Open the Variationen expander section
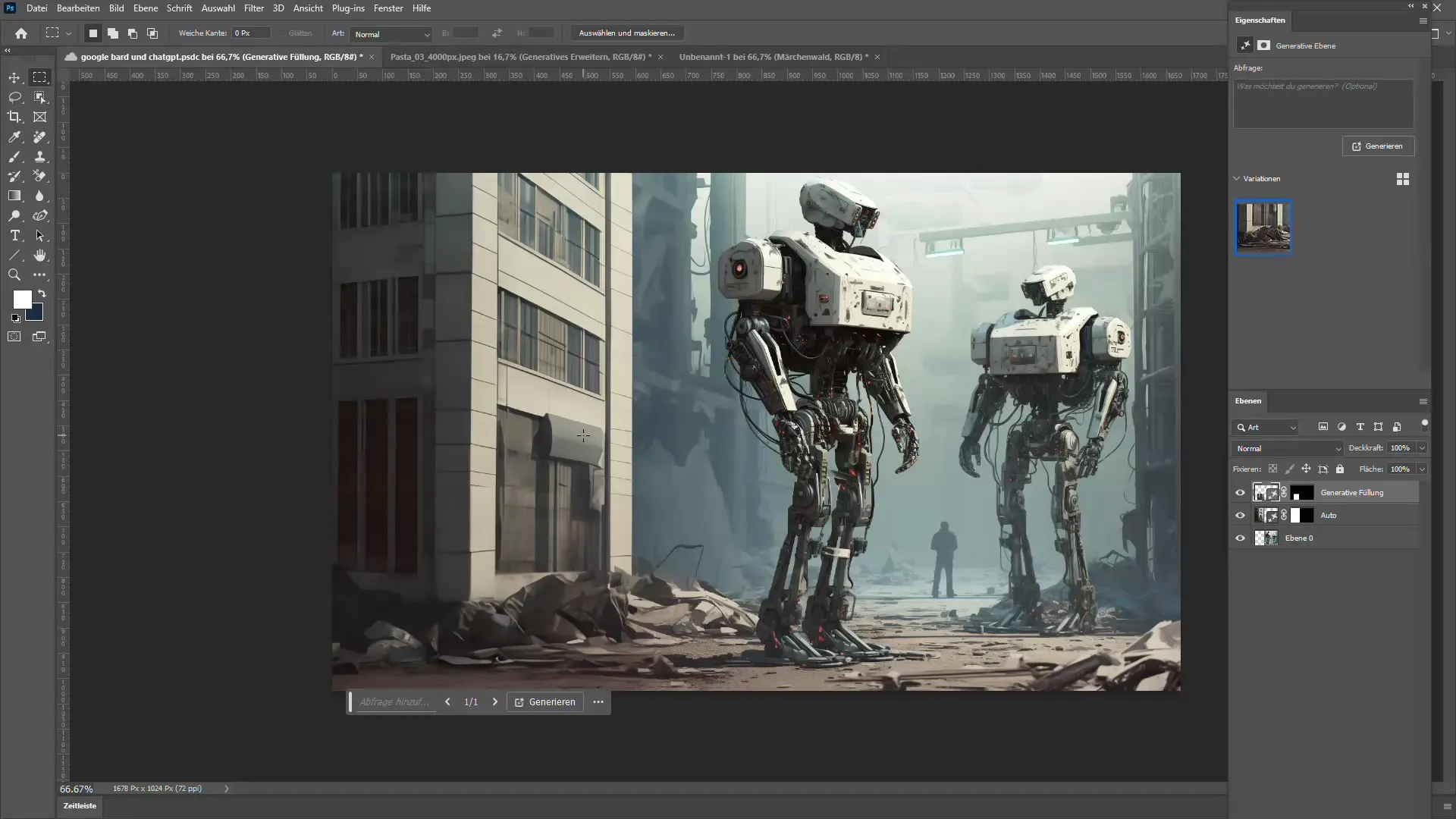Viewport: 1456px width, 819px height. pyautogui.click(x=1237, y=178)
